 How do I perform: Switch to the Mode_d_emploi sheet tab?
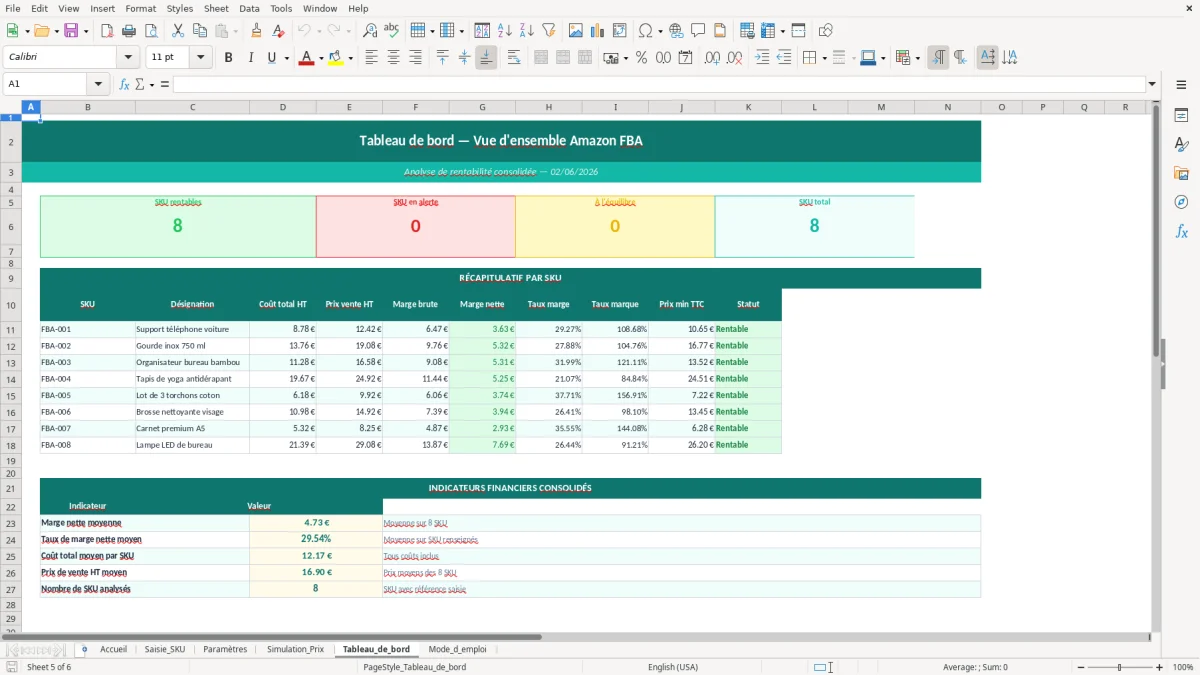[x=457, y=649]
